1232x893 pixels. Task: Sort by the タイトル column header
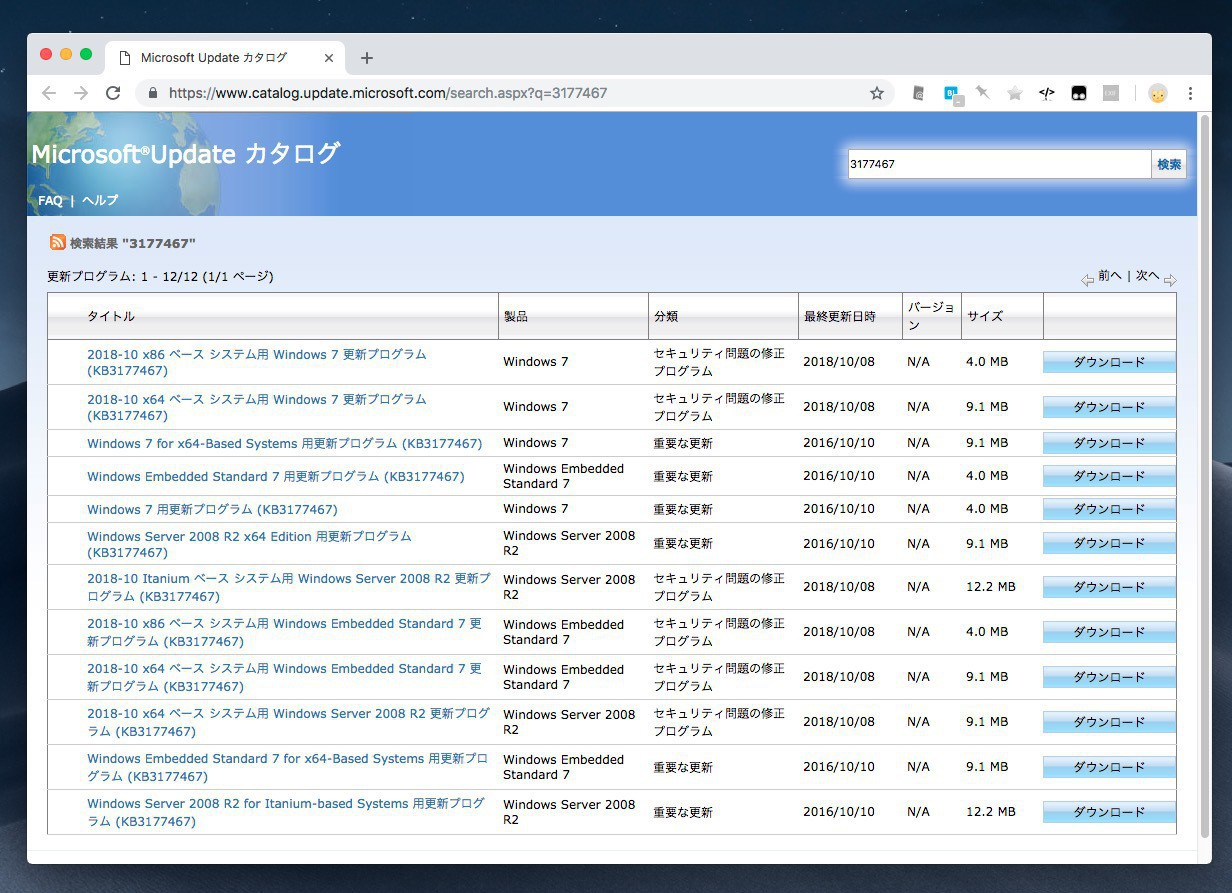pyautogui.click(x=111, y=316)
